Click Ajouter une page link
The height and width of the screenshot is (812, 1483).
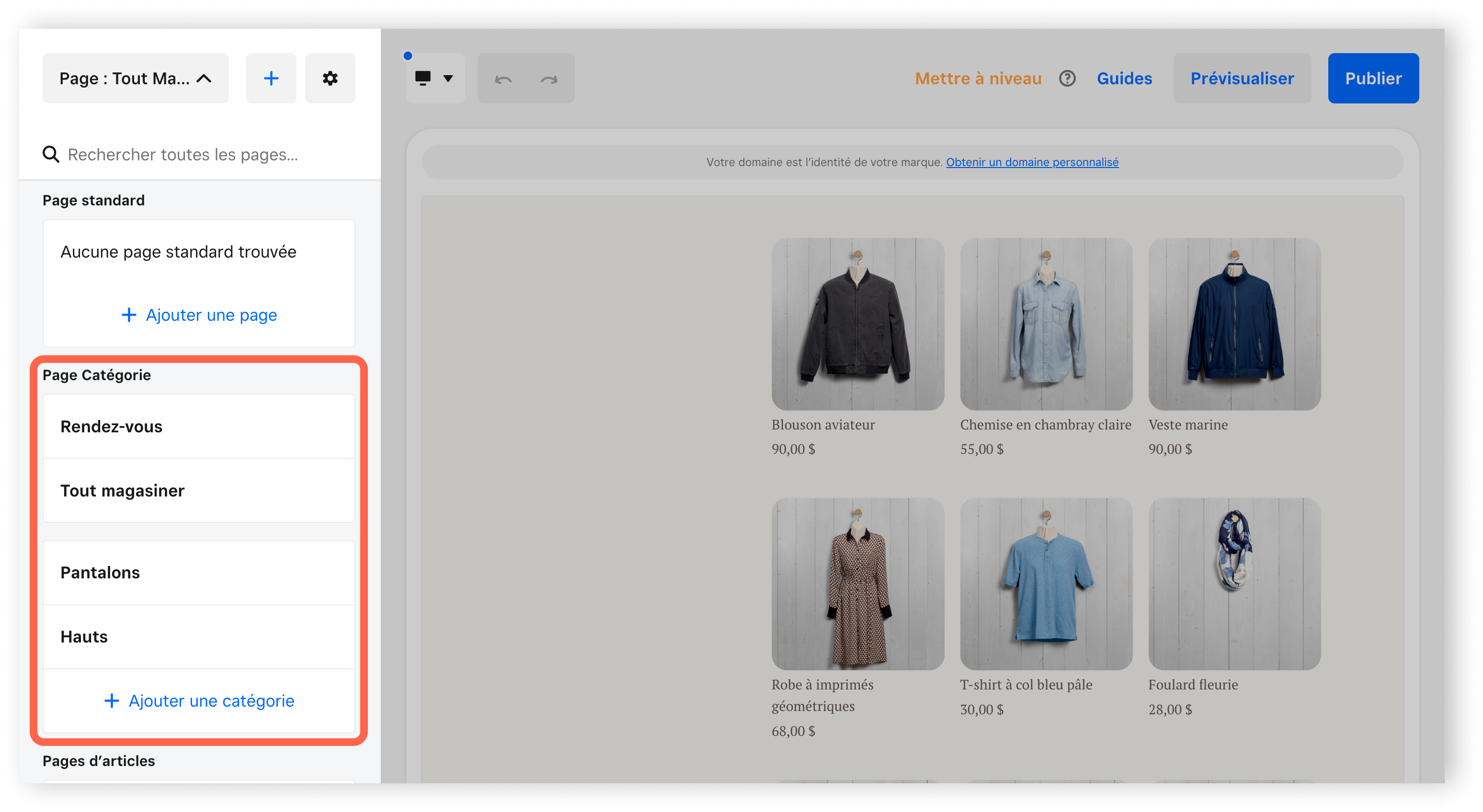pos(199,315)
